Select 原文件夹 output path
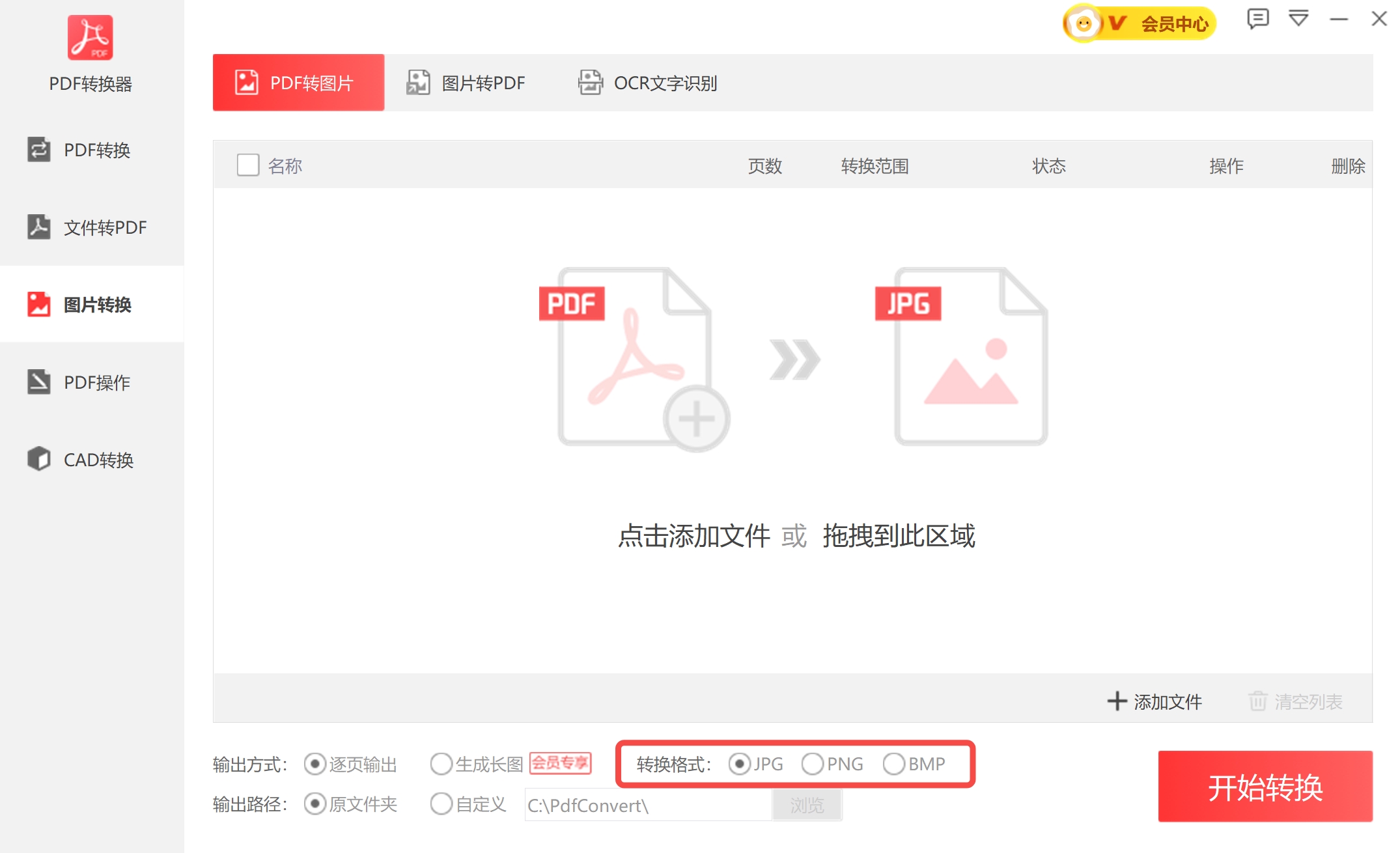Image resolution: width=1400 pixels, height=853 pixels. (351, 804)
